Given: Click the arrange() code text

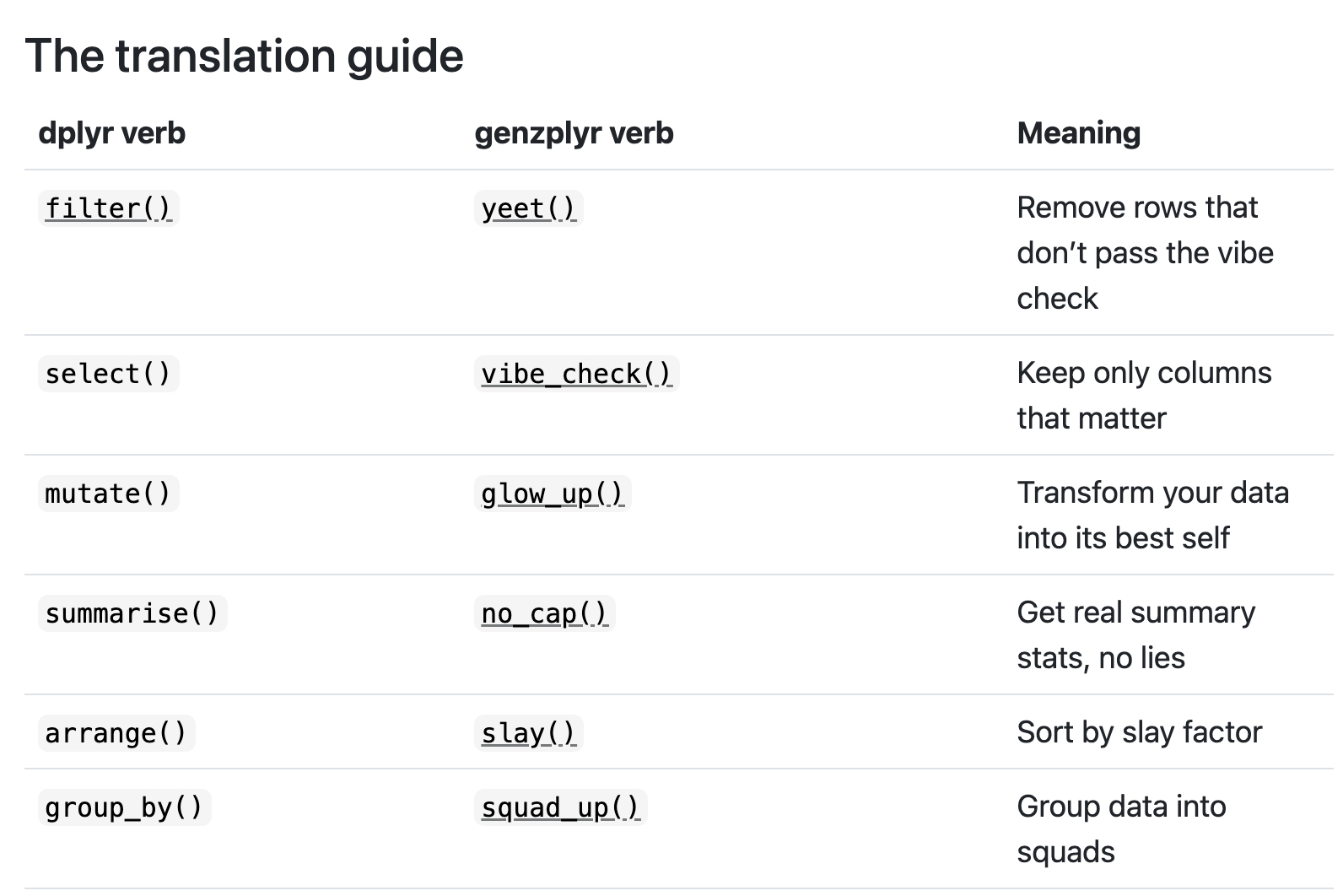Looking at the screenshot, I should [116, 733].
